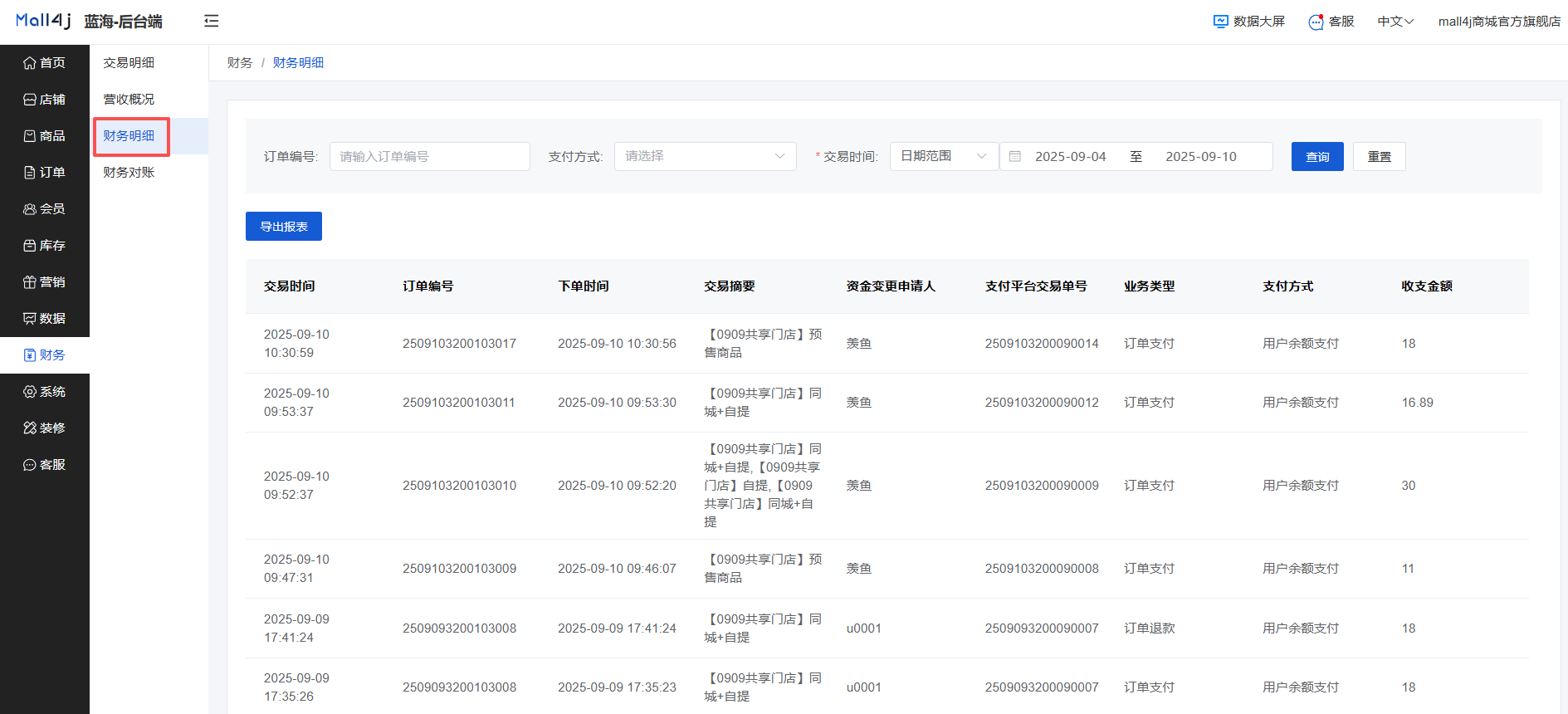Click platform transaction number 2509103200090014
This screenshot has width=1568, height=714.
click(x=1042, y=344)
